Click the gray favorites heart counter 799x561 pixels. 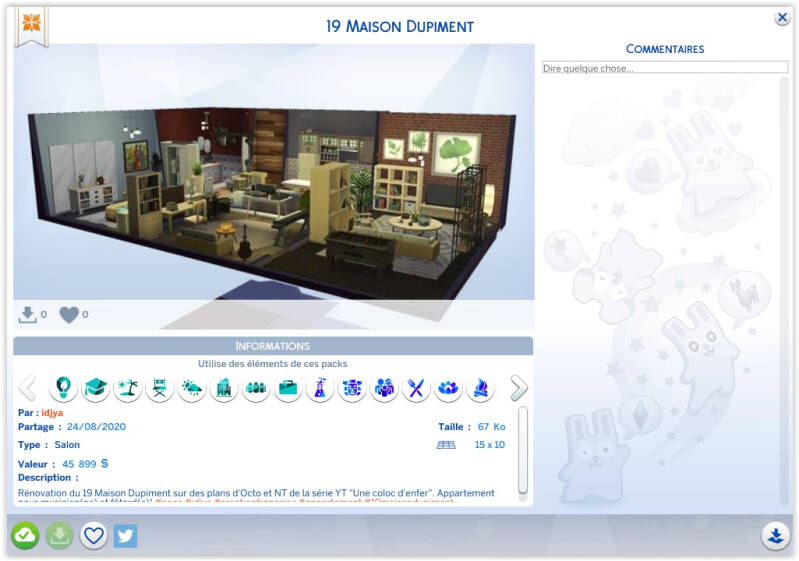coord(69,314)
